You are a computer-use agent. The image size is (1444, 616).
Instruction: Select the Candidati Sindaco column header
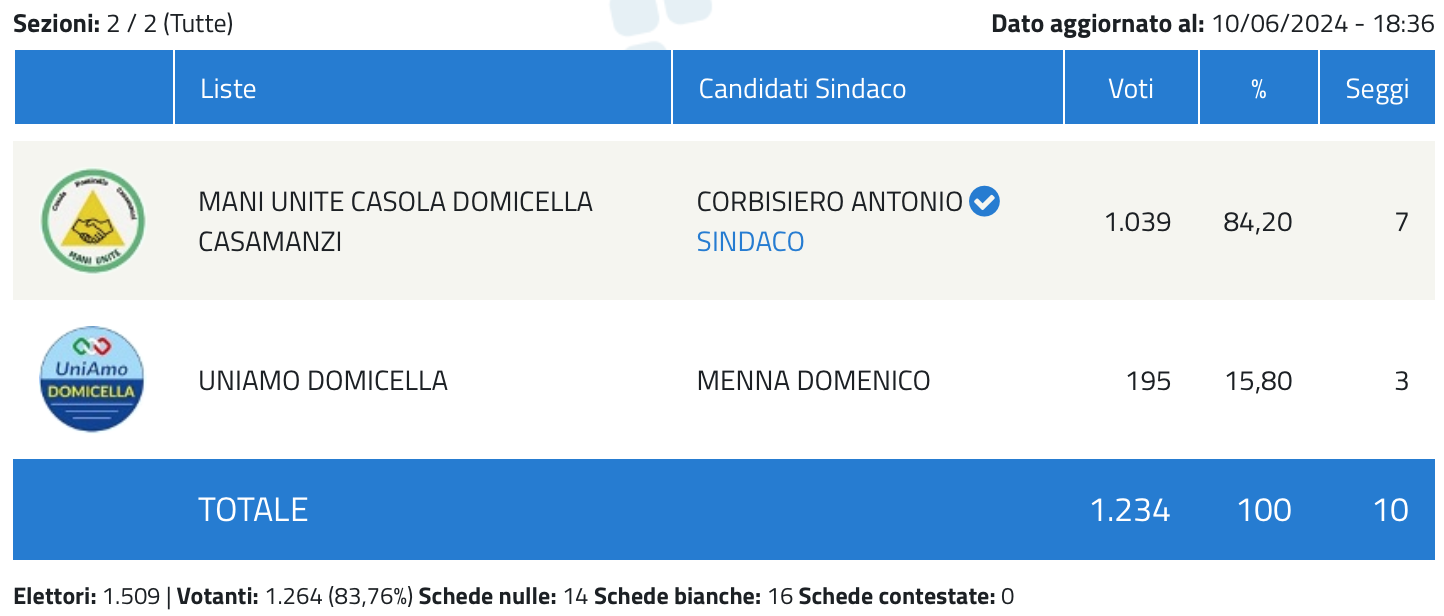click(x=802, y=88)
